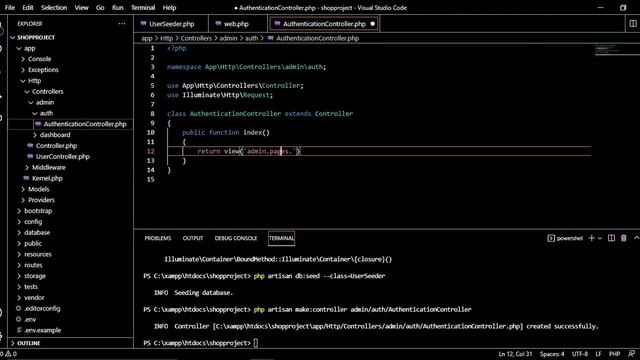Screen dimensions: 640x360
Task: Click .env file gear icon
Action: coord(18,319)
